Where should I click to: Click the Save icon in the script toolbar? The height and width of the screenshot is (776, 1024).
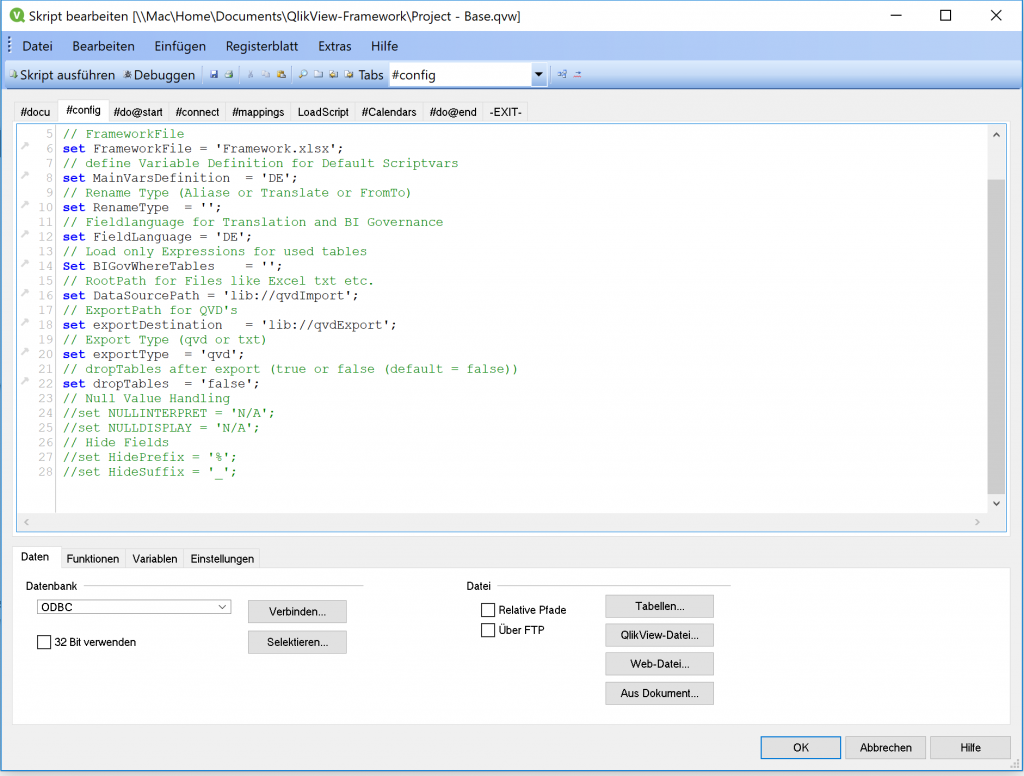[215, 74]
